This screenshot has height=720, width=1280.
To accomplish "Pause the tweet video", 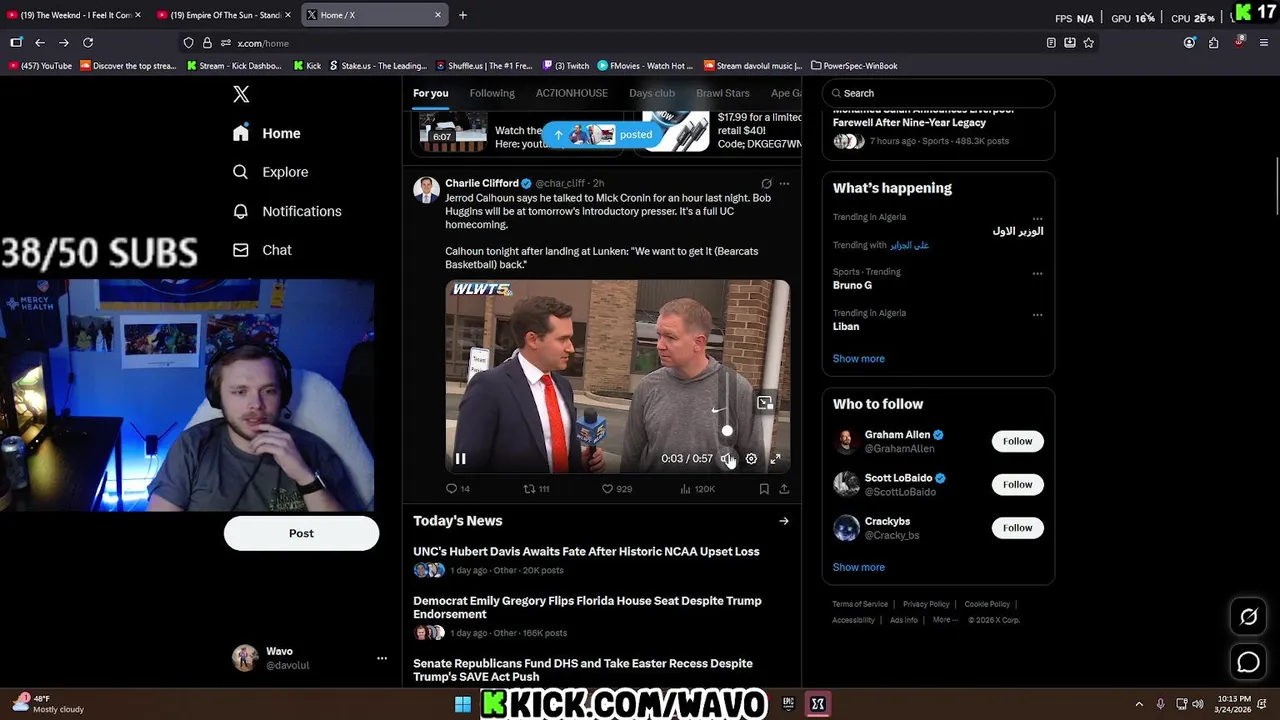I will click(460, 459).
